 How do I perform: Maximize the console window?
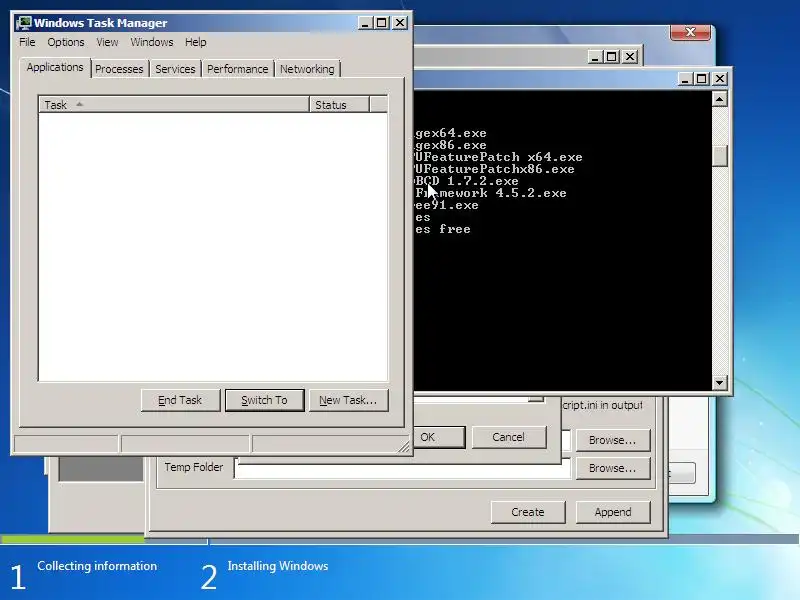[x=702, y=79]
